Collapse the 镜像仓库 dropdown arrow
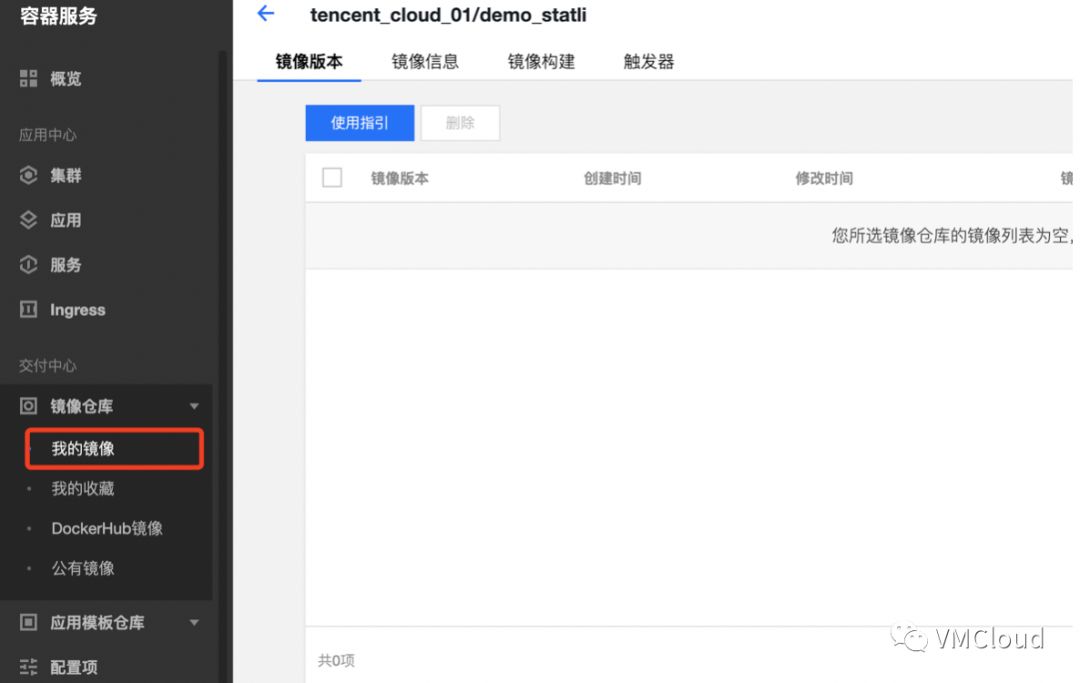This screenshot has width=1080, height=683. (x=194, y=406)
